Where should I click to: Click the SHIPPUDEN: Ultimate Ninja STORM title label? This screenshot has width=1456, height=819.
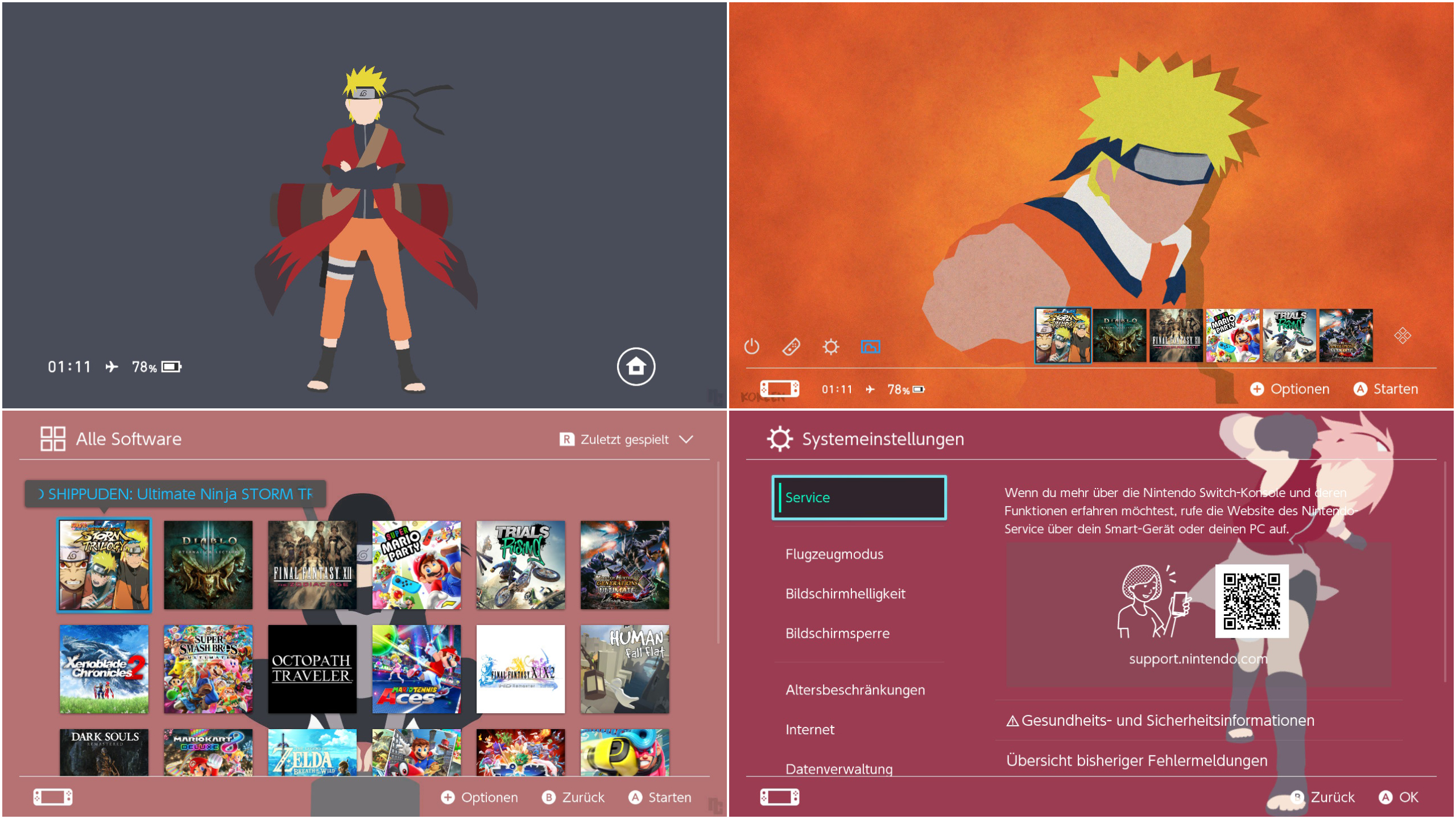click(x=175, y=494)
